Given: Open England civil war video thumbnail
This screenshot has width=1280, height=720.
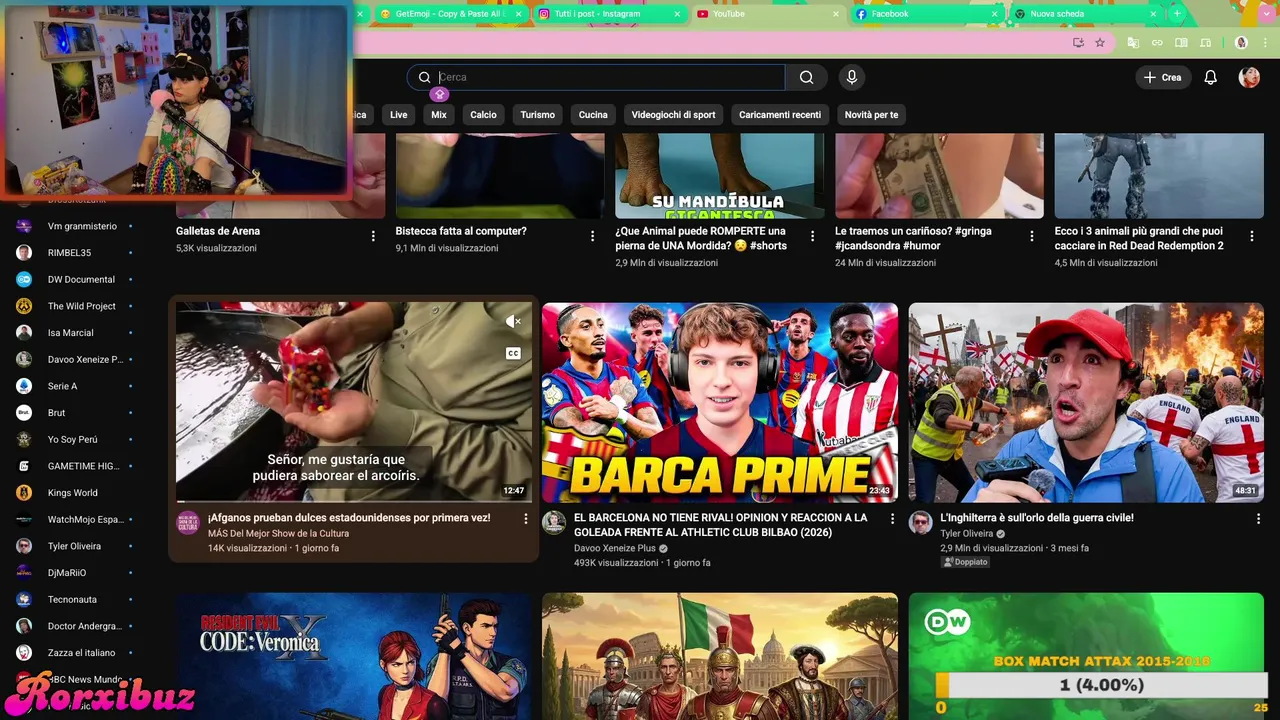Looking at the screenshot, I should [x=1086, y=402].
